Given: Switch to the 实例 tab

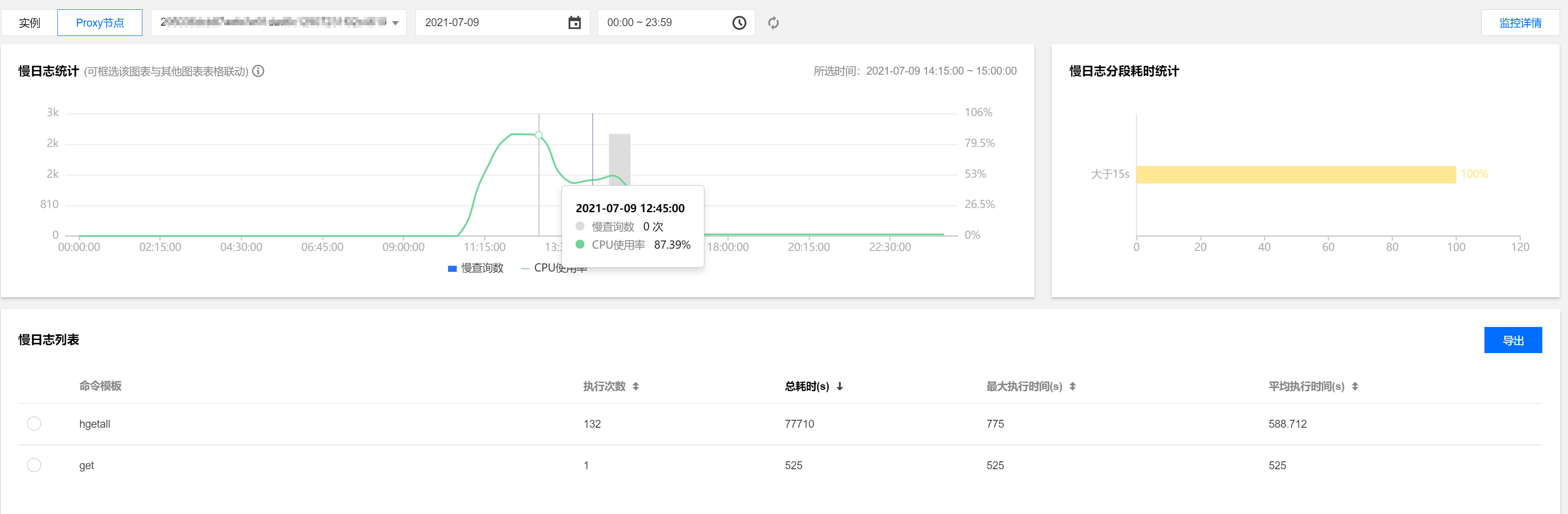Looking at the screenshot, I should [29, 22].
